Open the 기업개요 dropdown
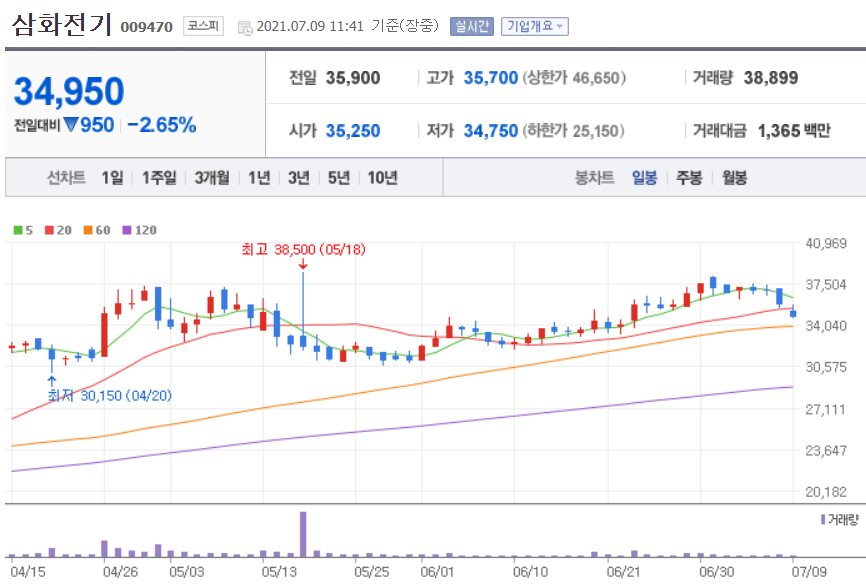Image resolution: width=866 pixels, height=587 pixels. coord(535,26)
